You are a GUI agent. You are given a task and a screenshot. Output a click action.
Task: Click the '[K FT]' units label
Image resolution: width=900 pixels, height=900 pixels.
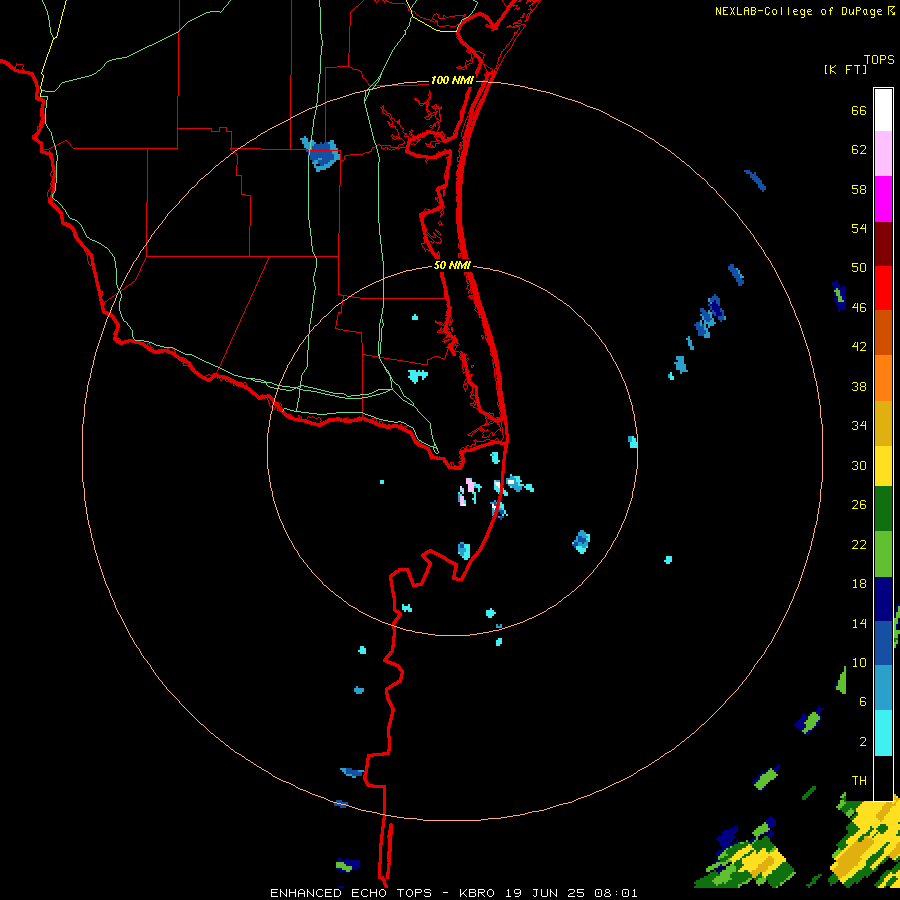pos(845,69)
